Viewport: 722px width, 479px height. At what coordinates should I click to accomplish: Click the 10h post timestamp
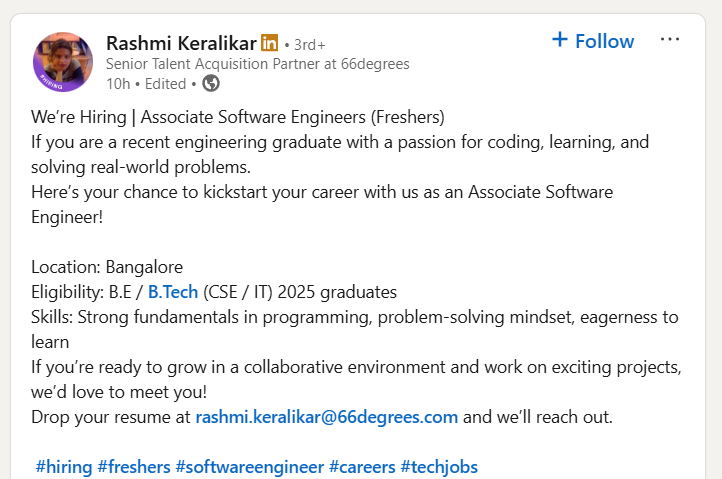117,84
